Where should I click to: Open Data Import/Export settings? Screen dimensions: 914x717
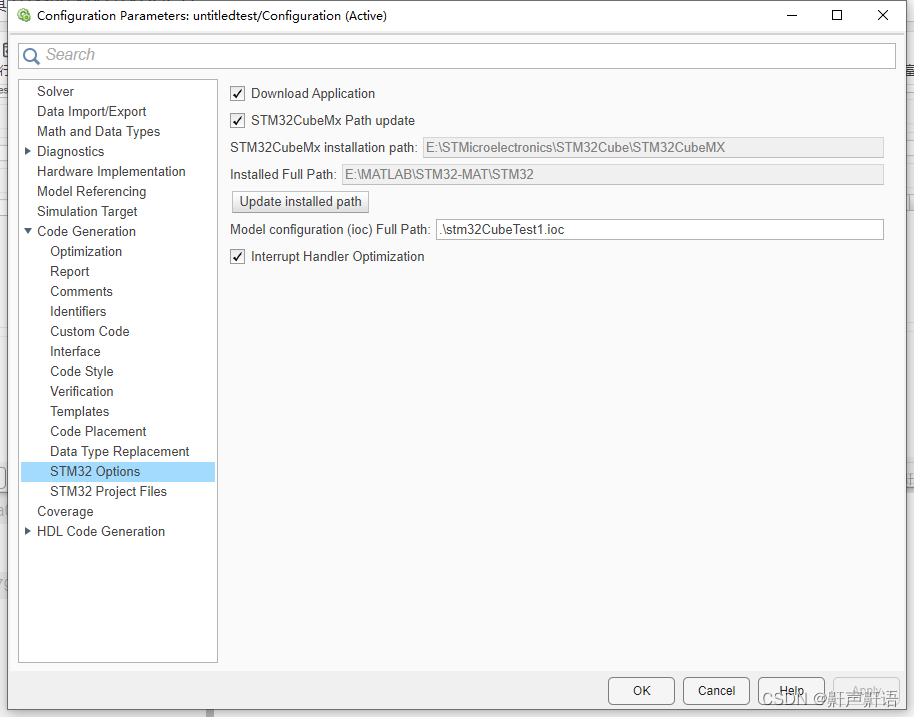pos(91,111)
